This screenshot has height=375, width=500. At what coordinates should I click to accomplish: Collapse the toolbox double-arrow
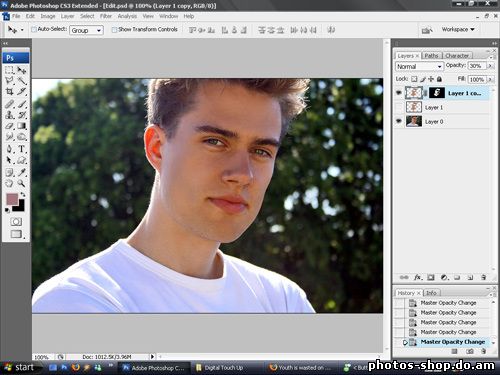[5, 43]
